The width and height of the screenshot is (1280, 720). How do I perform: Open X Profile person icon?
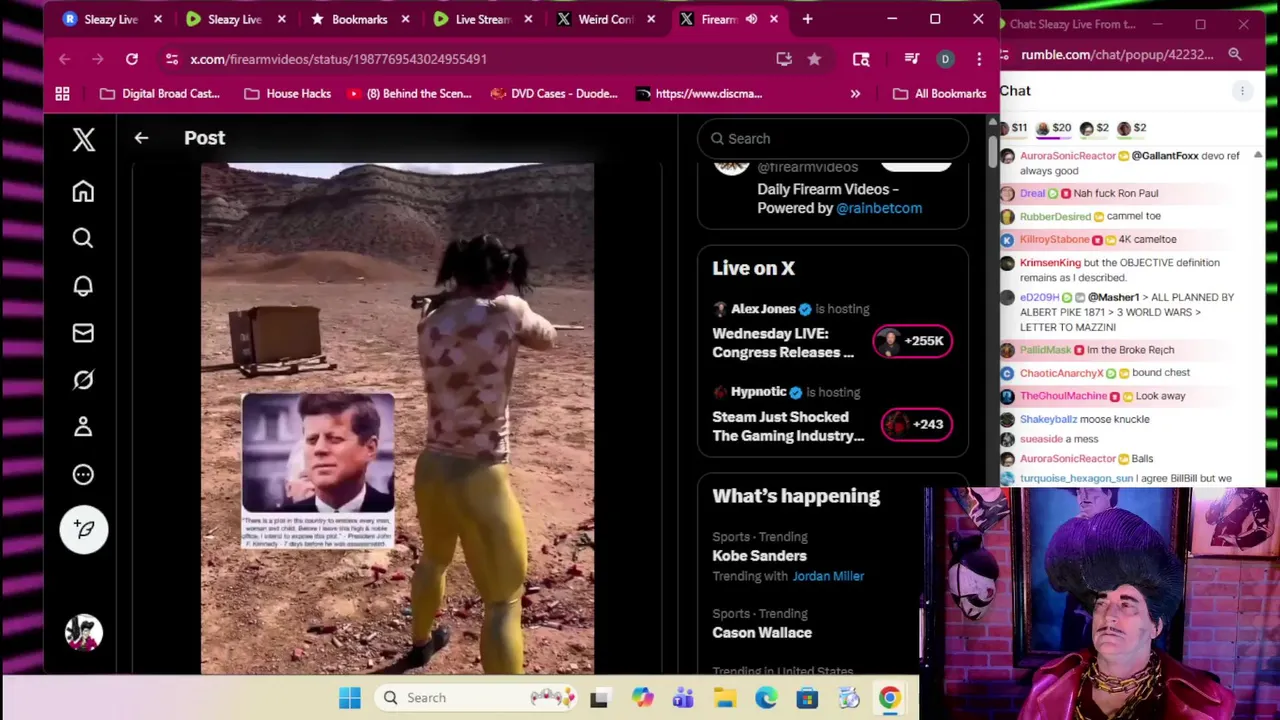pos(83,427)
